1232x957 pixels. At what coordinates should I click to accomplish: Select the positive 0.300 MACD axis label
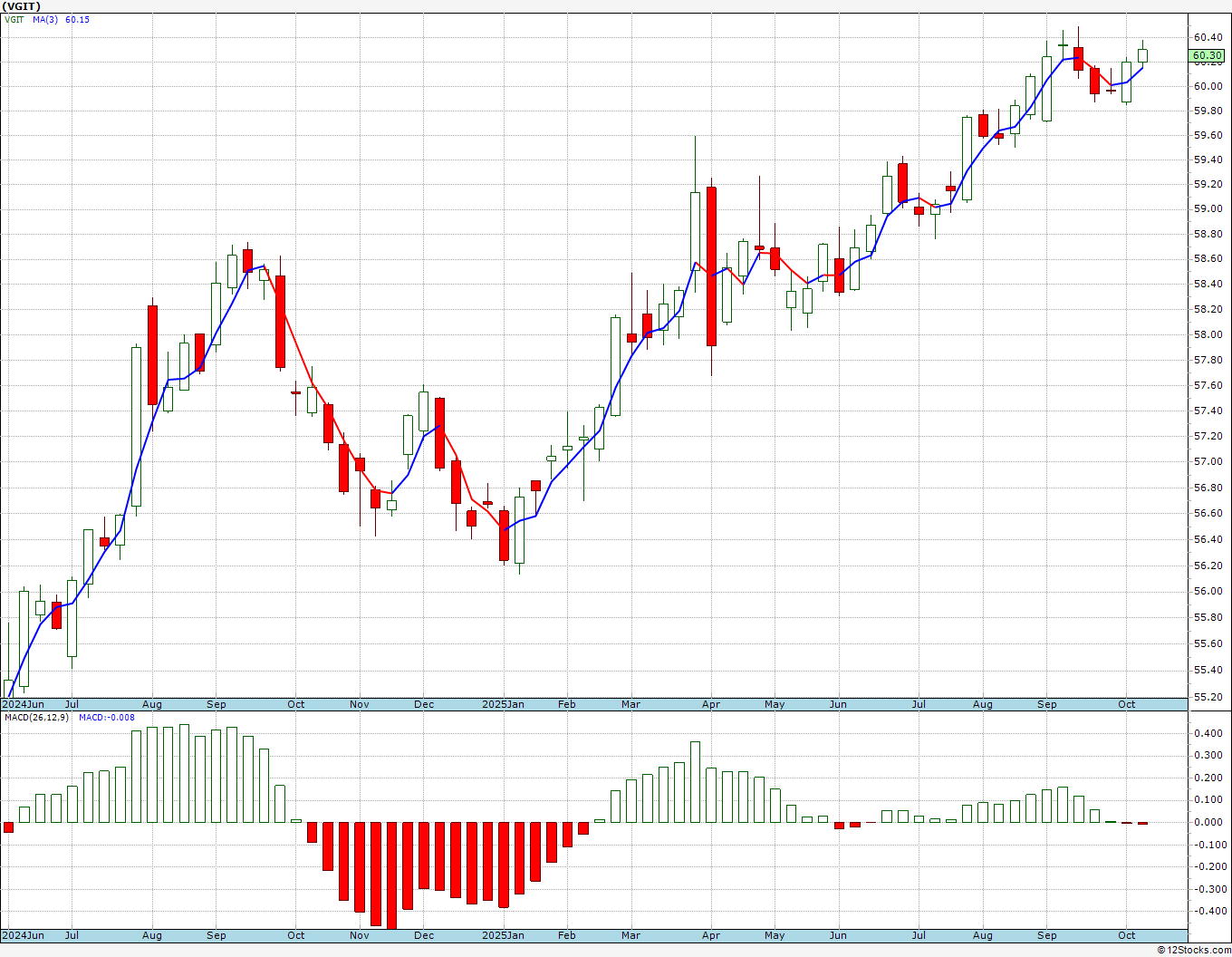(1208, 756)
